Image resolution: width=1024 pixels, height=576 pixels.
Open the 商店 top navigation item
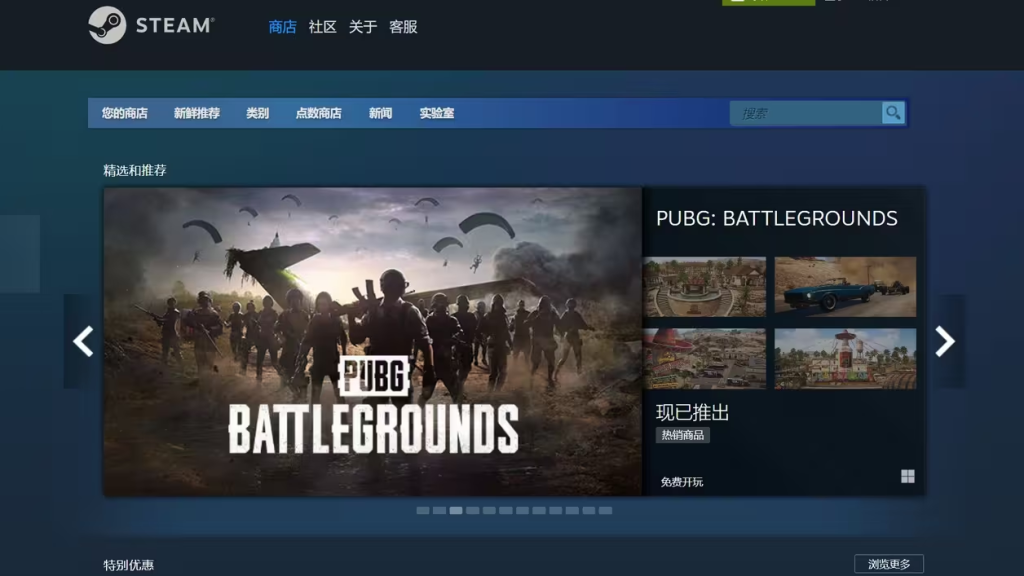point(282,27)
